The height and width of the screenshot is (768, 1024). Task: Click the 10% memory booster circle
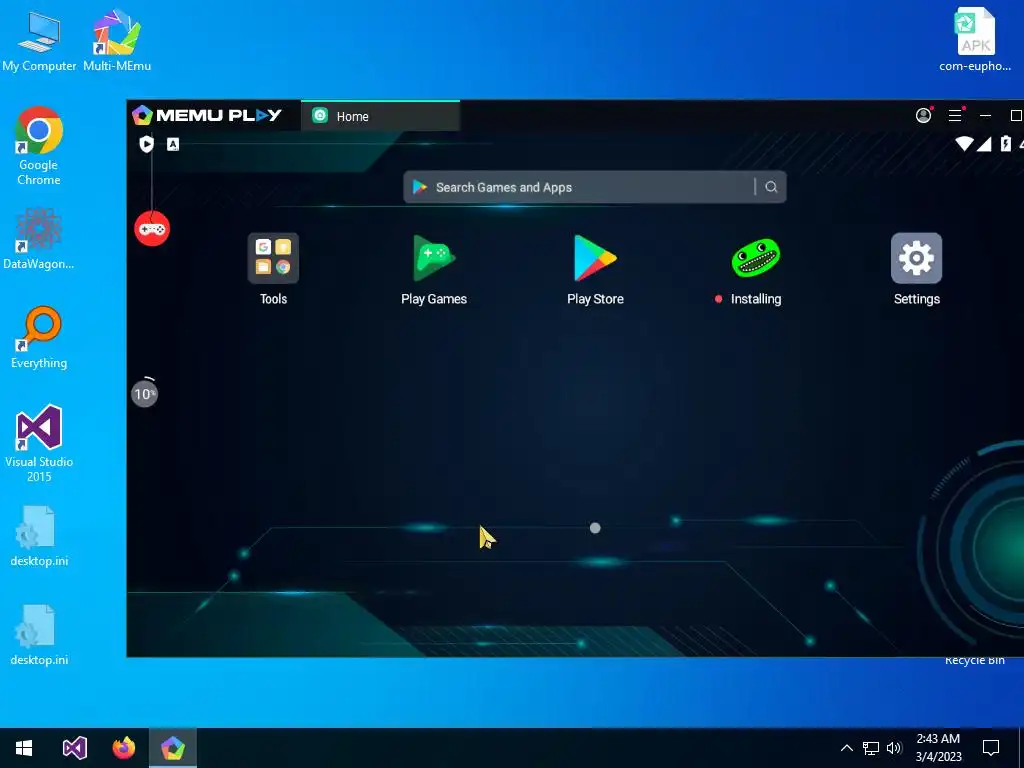pos(144,393)
